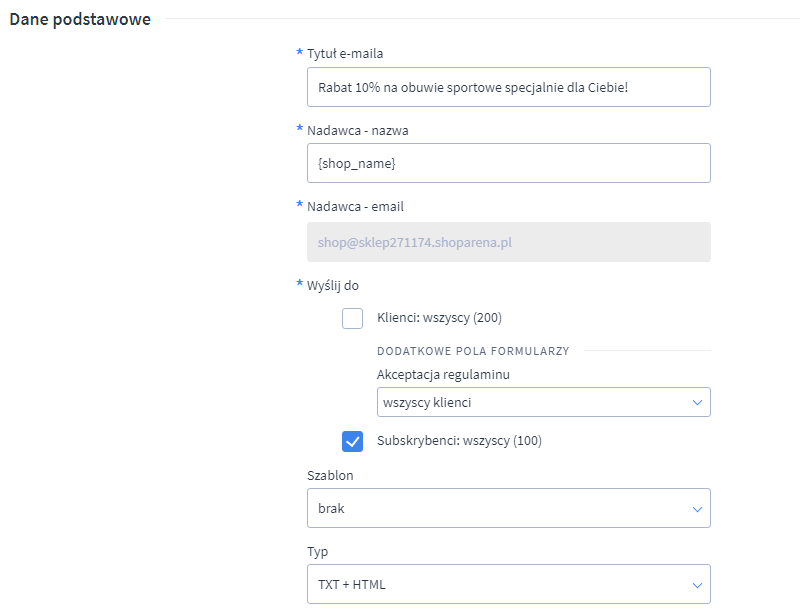This screenshot has width=800, height=610.
Task: Click the 'Tytuł e-maila' field label
Action: pos(345,53)
